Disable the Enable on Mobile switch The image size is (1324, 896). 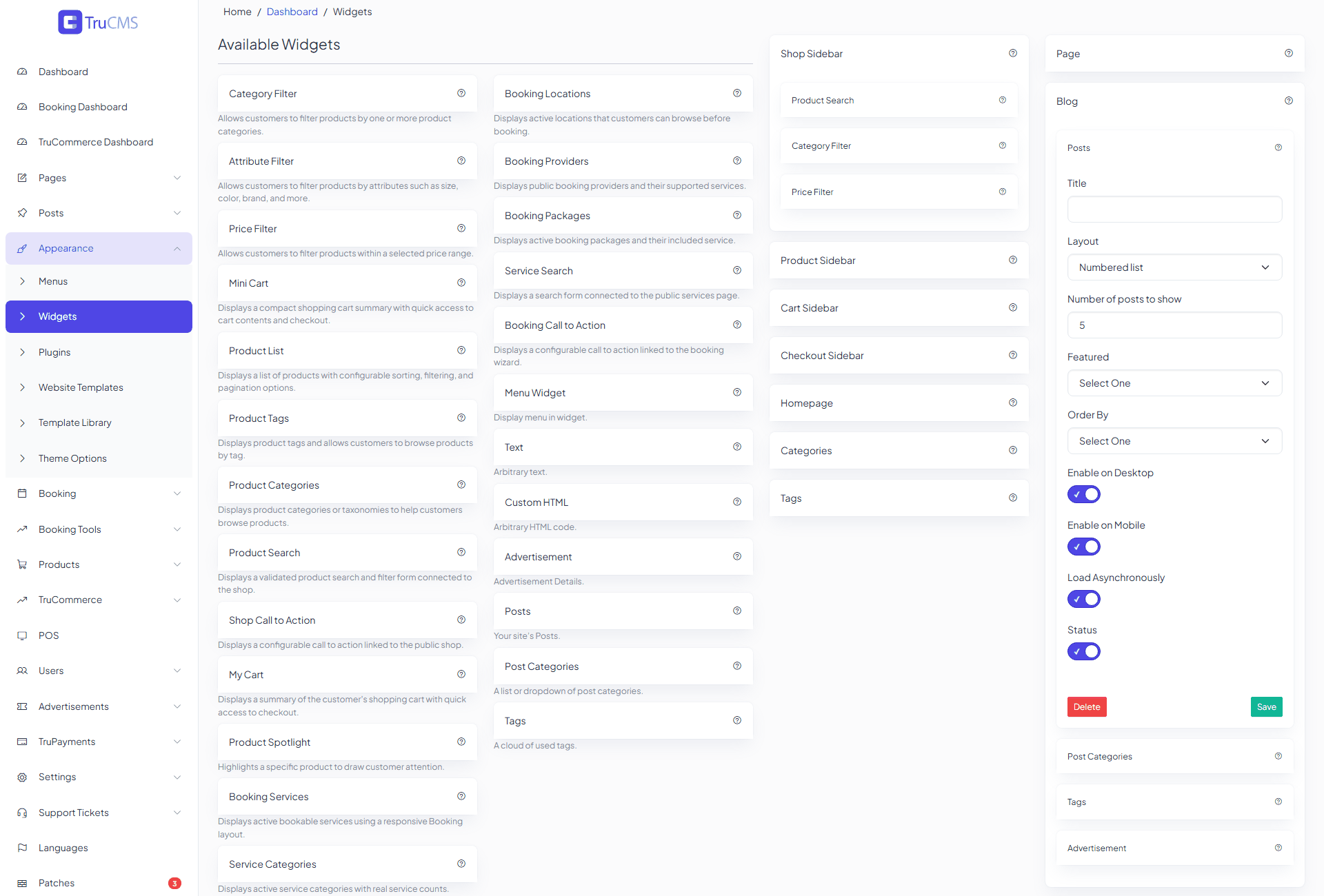point(1084,547)
